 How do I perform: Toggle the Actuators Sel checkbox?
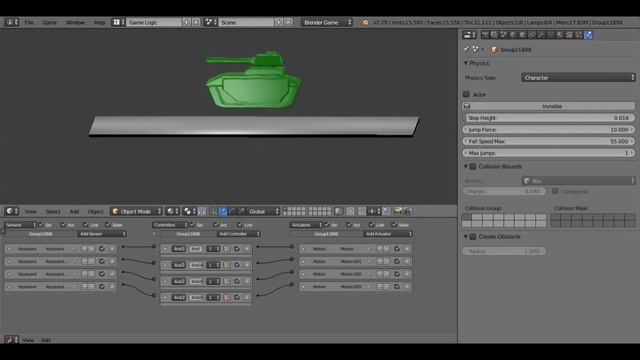327,225
